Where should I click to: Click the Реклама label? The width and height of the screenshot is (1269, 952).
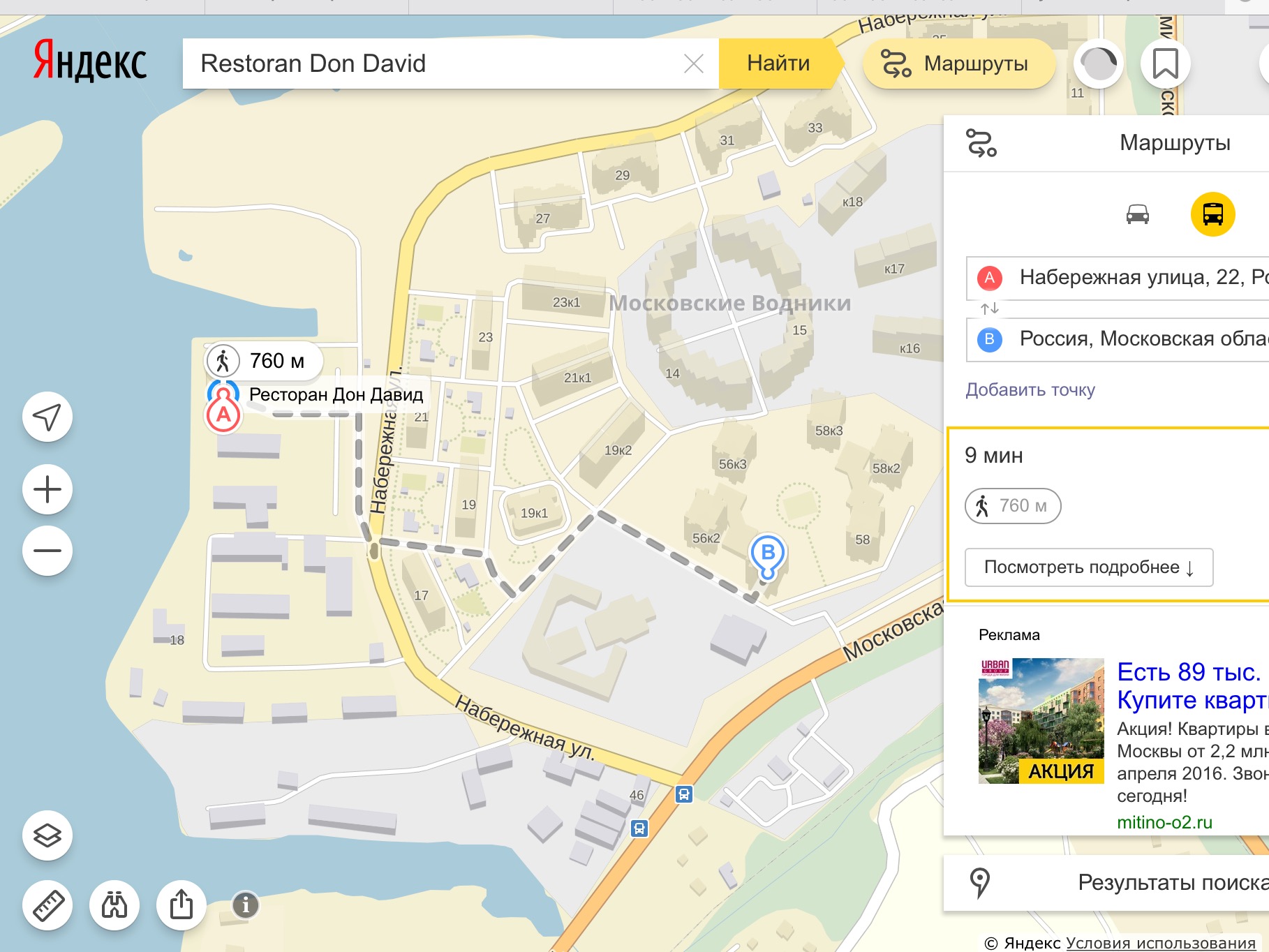point(1009,635)
